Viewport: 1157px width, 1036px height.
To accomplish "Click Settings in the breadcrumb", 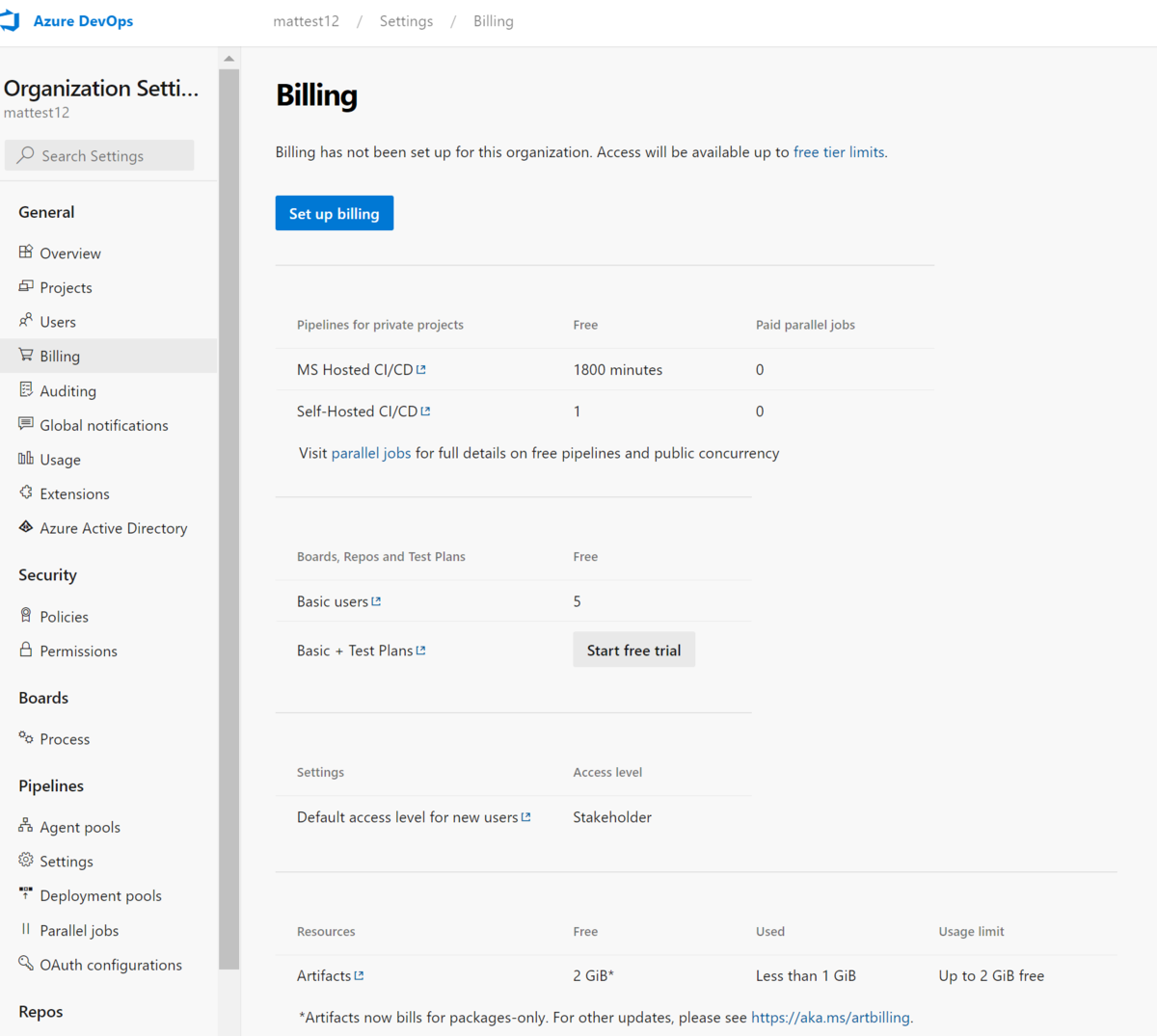I will (x=406, y=21).
